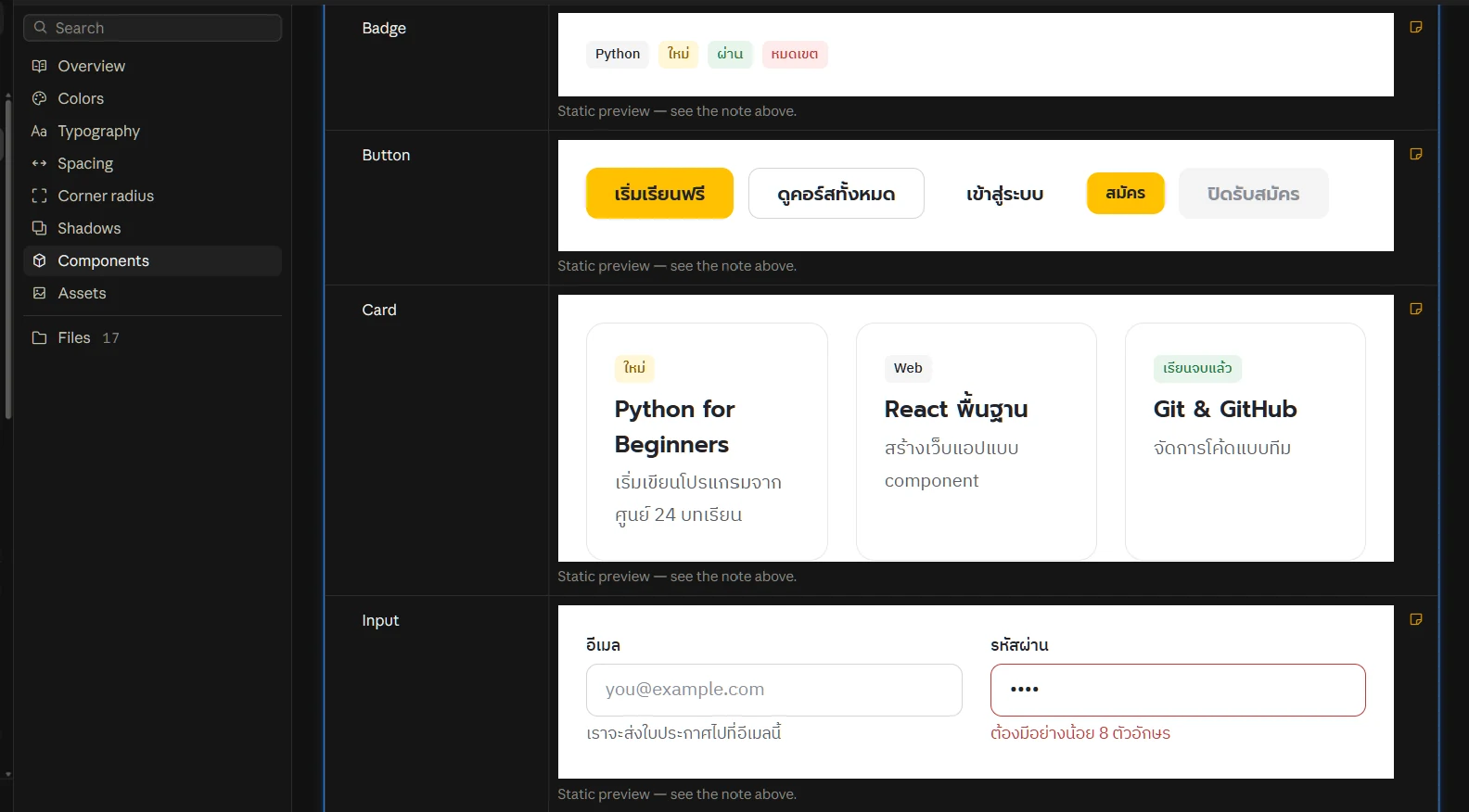Click the Assets image icon
This screenshot has height=812, width=1469.
point(39,293)
